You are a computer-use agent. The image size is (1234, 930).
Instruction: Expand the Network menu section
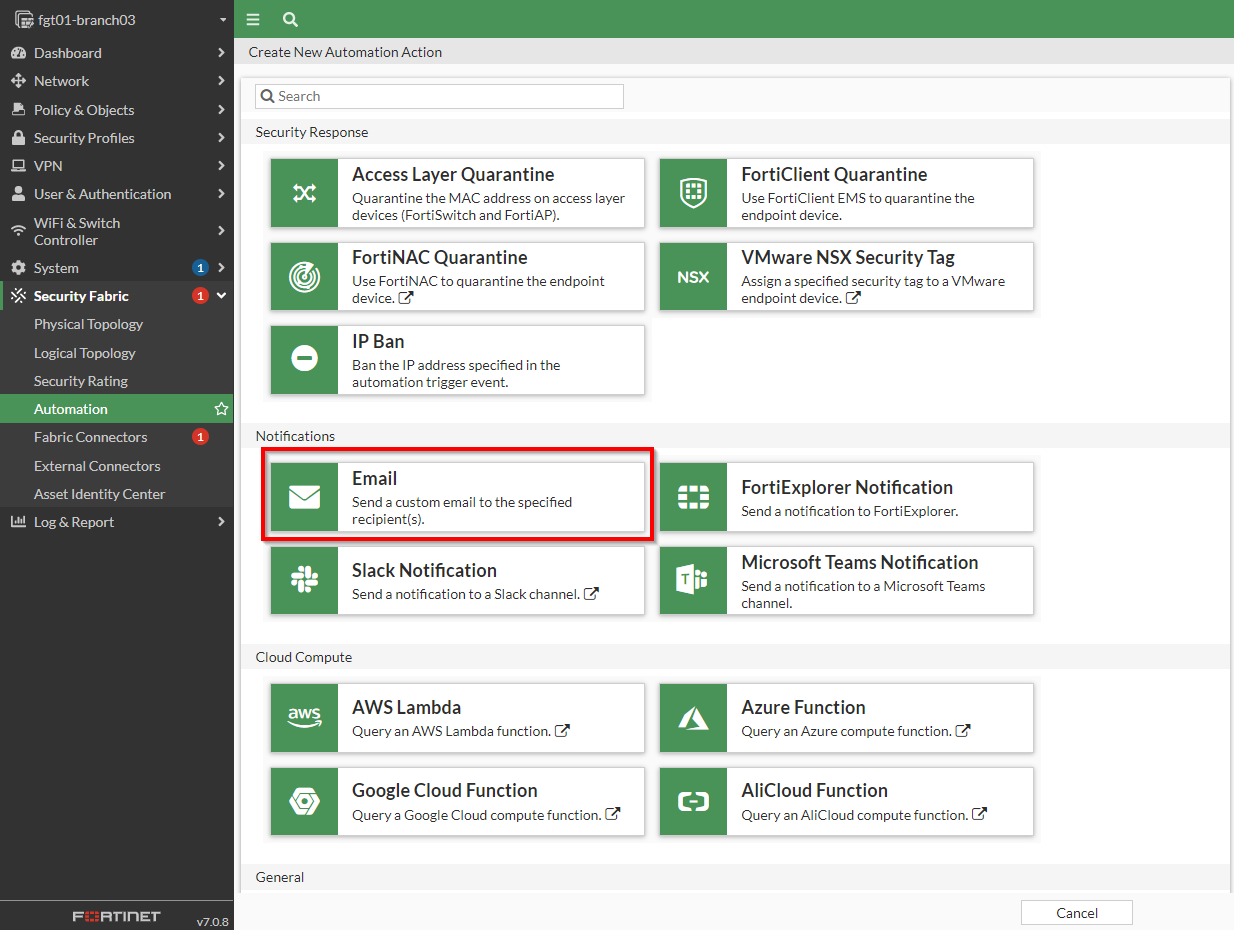117,81
